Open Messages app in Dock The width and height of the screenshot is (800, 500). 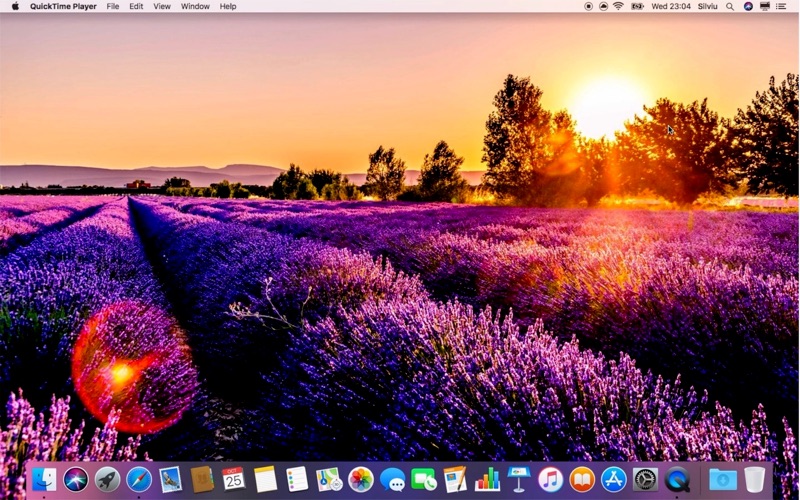point(393,480)
